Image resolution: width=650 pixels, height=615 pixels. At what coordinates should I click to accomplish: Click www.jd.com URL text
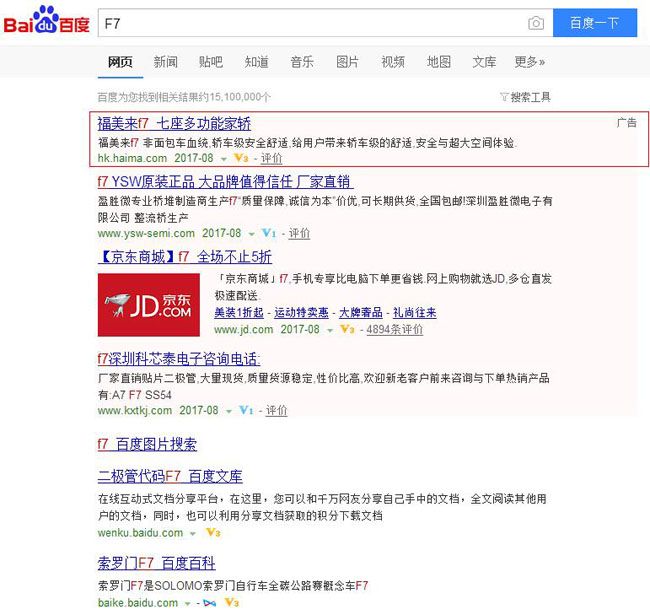tap(244, 329)
